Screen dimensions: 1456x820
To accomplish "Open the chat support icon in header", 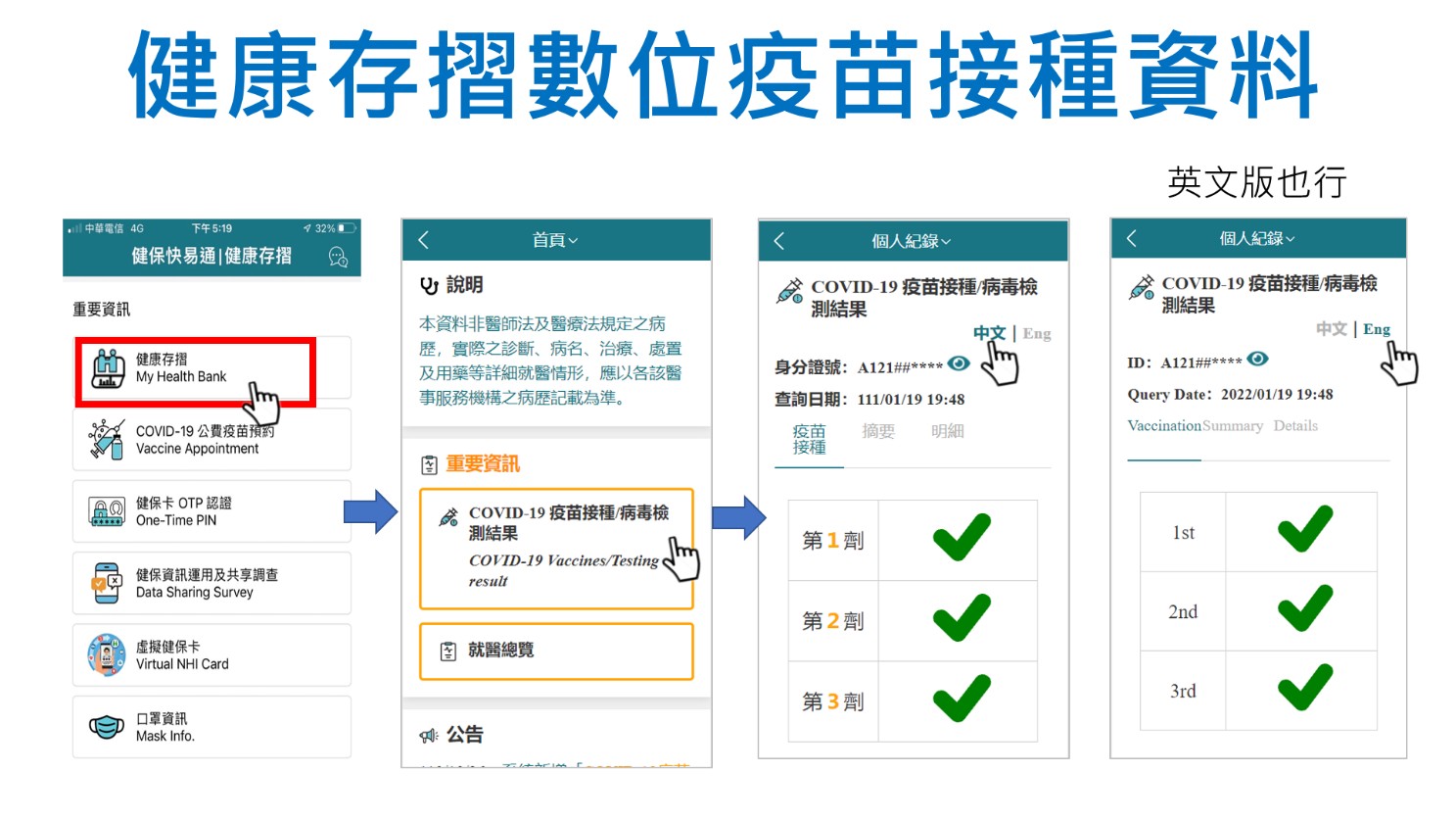I will click(x=338, y=257).
